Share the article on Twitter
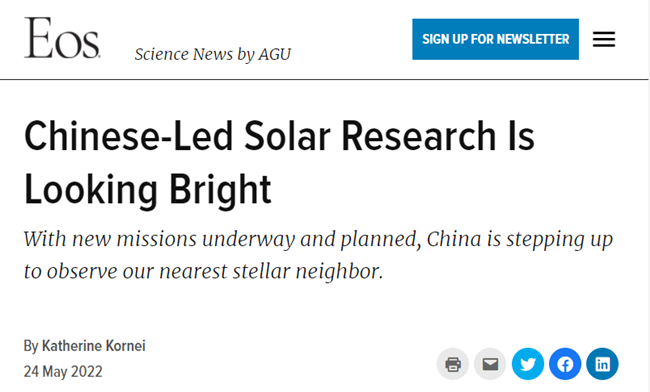Viewport: 650px width, 392px height. coord(528,364)
